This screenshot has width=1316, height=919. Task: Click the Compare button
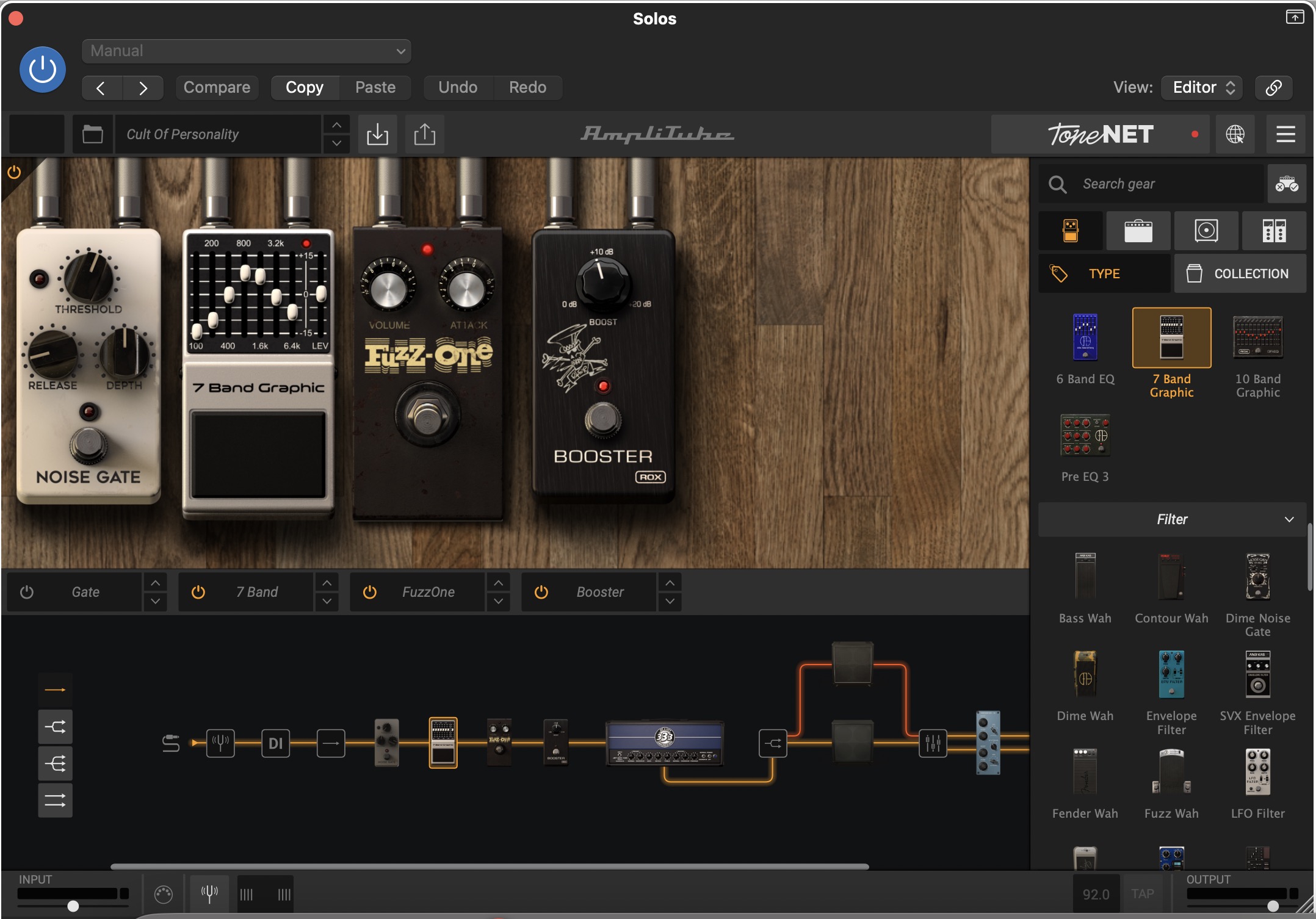(x=217, y=88)
